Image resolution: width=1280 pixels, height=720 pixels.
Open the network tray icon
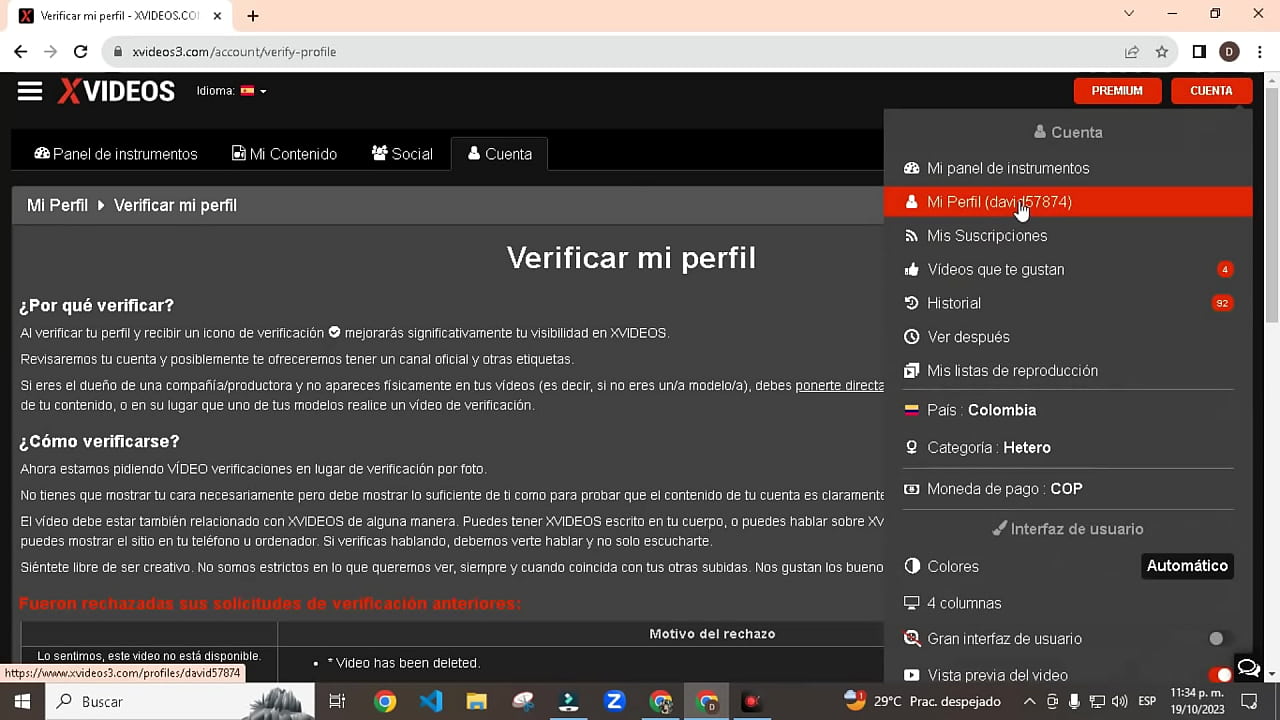1096,702
